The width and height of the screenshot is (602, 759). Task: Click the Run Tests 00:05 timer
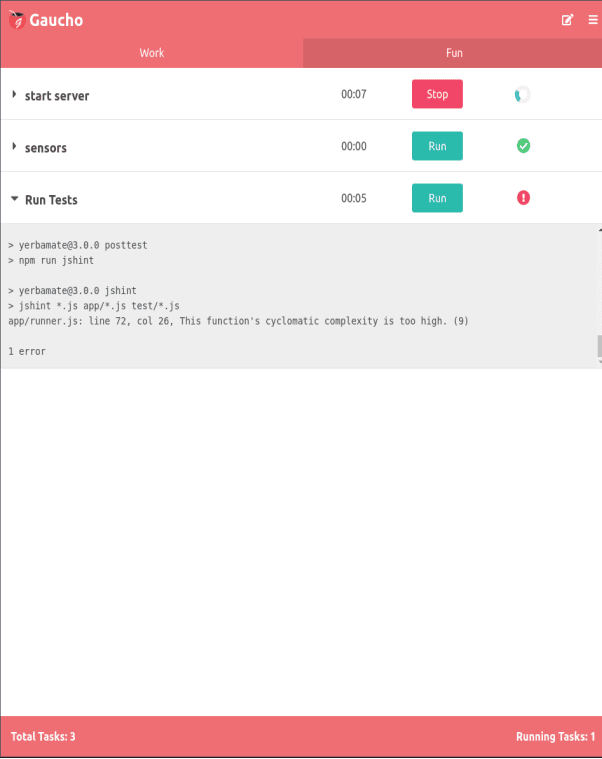pos(354,198)
